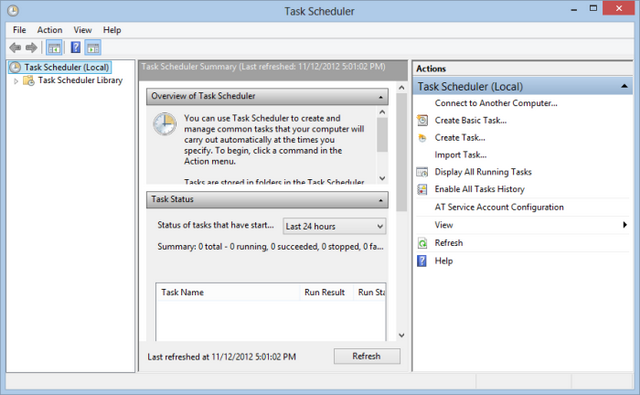Click the green Refresh icon in Actions
The height and width of the screenshot is (395, 640).
(422, 243)
